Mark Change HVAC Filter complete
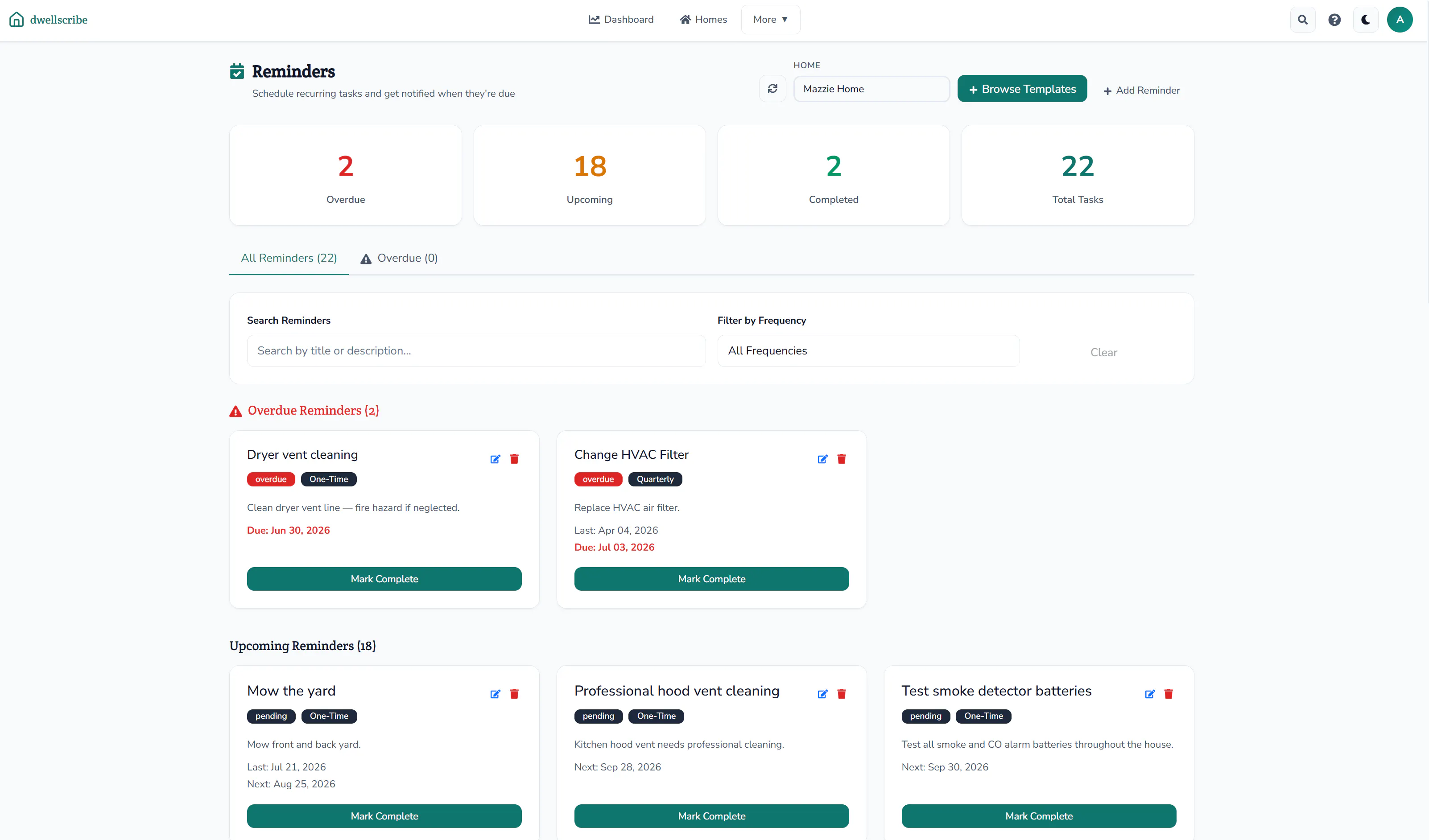The image size is (1429, 840). [x=711, y=579]
